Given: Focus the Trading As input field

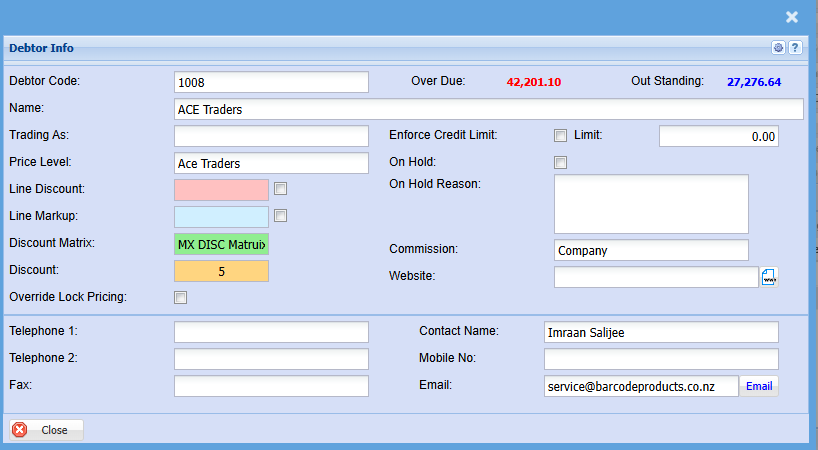Looking at the screenshot, I should [271, 136].
